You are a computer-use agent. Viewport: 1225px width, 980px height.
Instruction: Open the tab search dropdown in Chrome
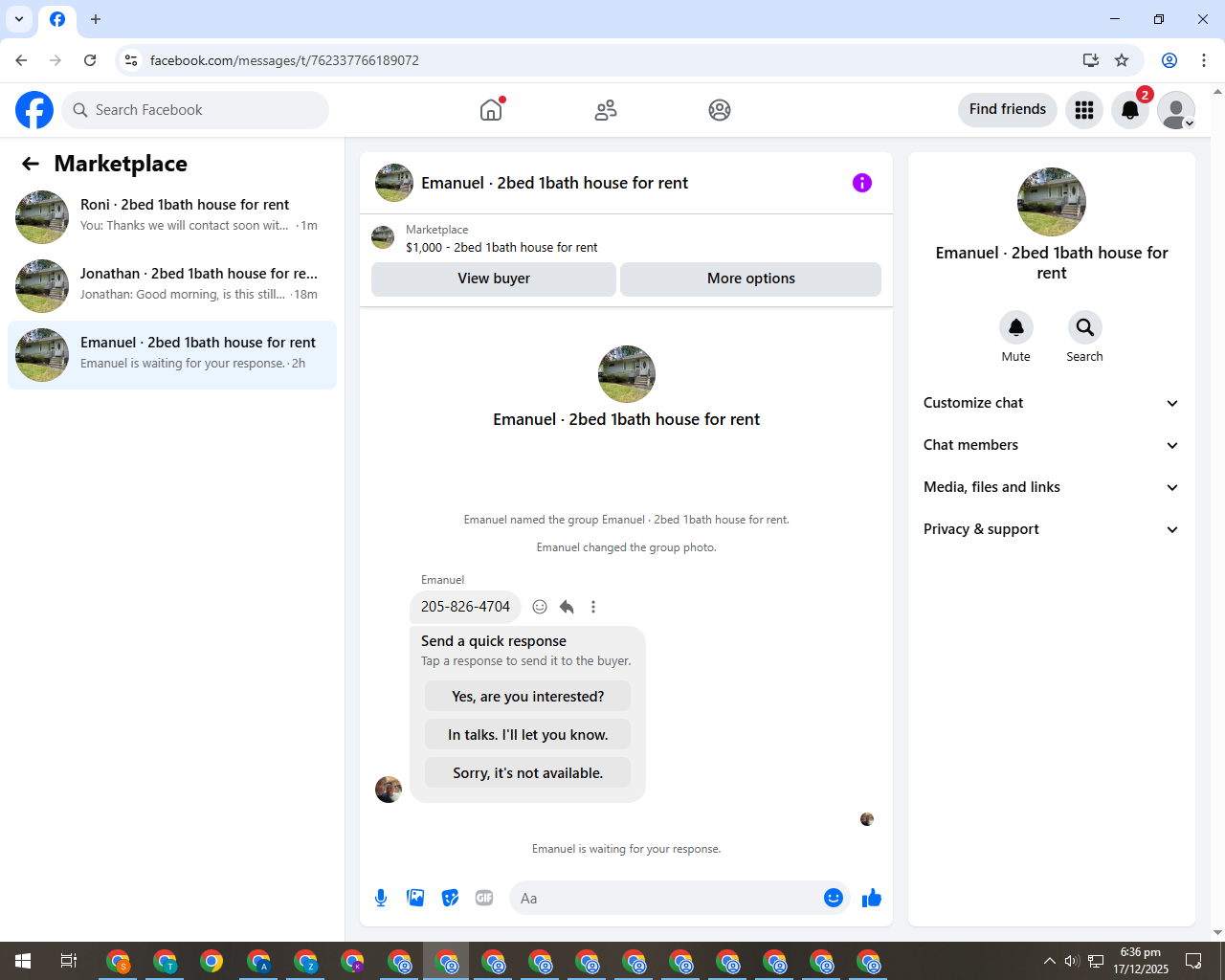tap(19, 19)
